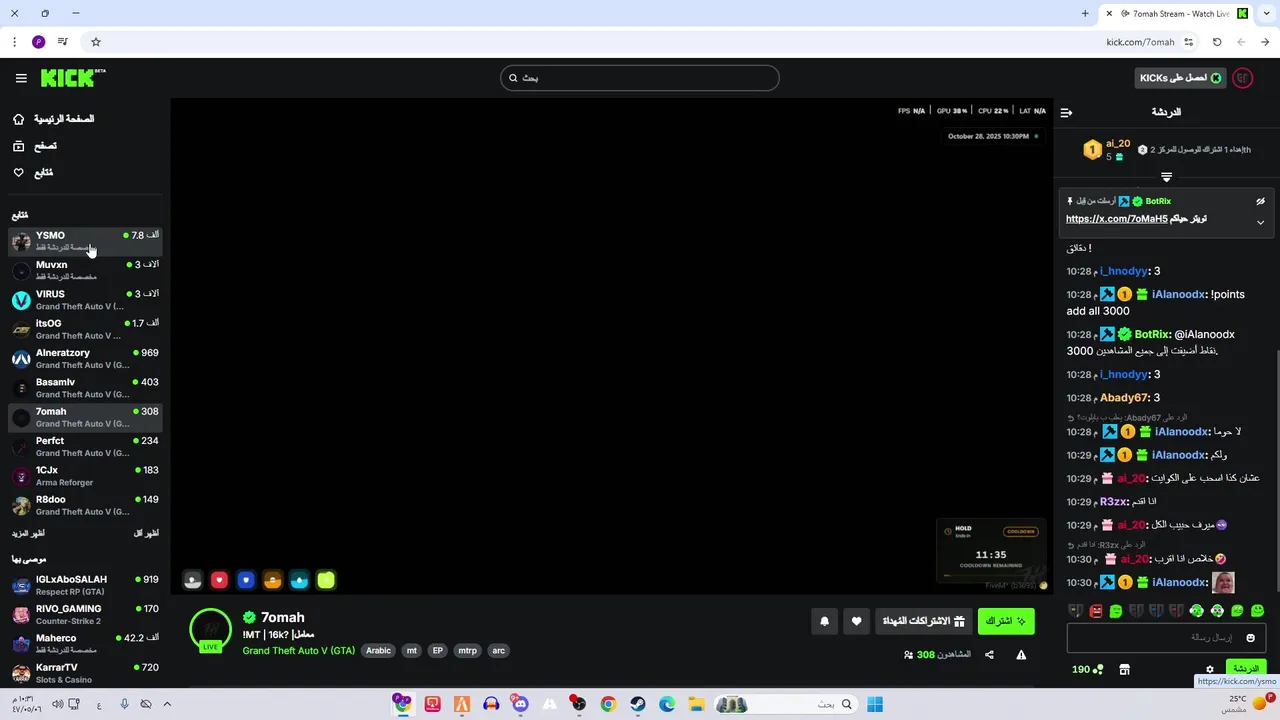This screenshot has height=720, width=1280.
Task: Click the chat message input إرسال رسالة
Action: (x=1166, y=637)
